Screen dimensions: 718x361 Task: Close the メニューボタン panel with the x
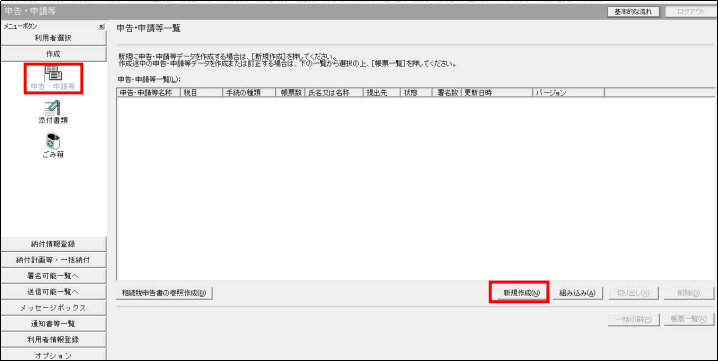[102, 27]
